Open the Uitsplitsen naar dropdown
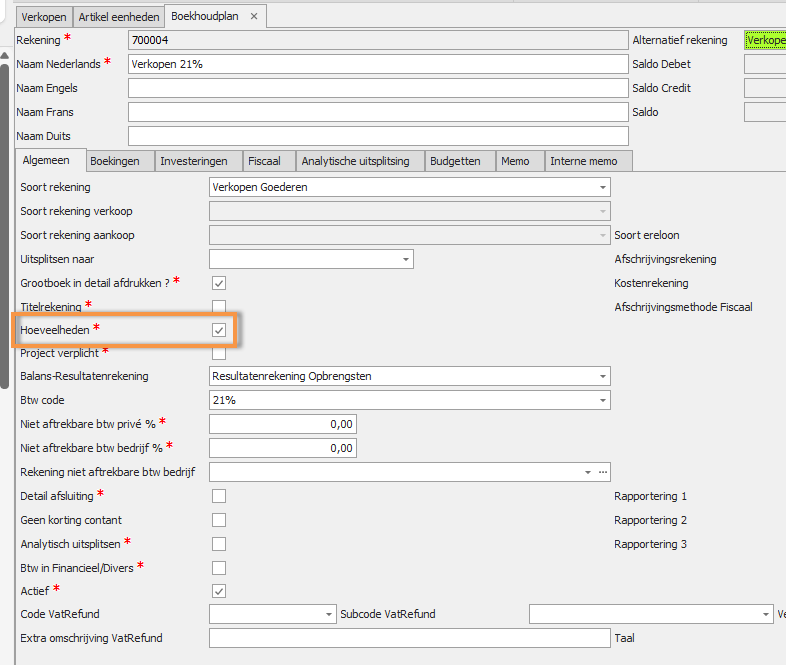The image size is (786, 665). 405,259
